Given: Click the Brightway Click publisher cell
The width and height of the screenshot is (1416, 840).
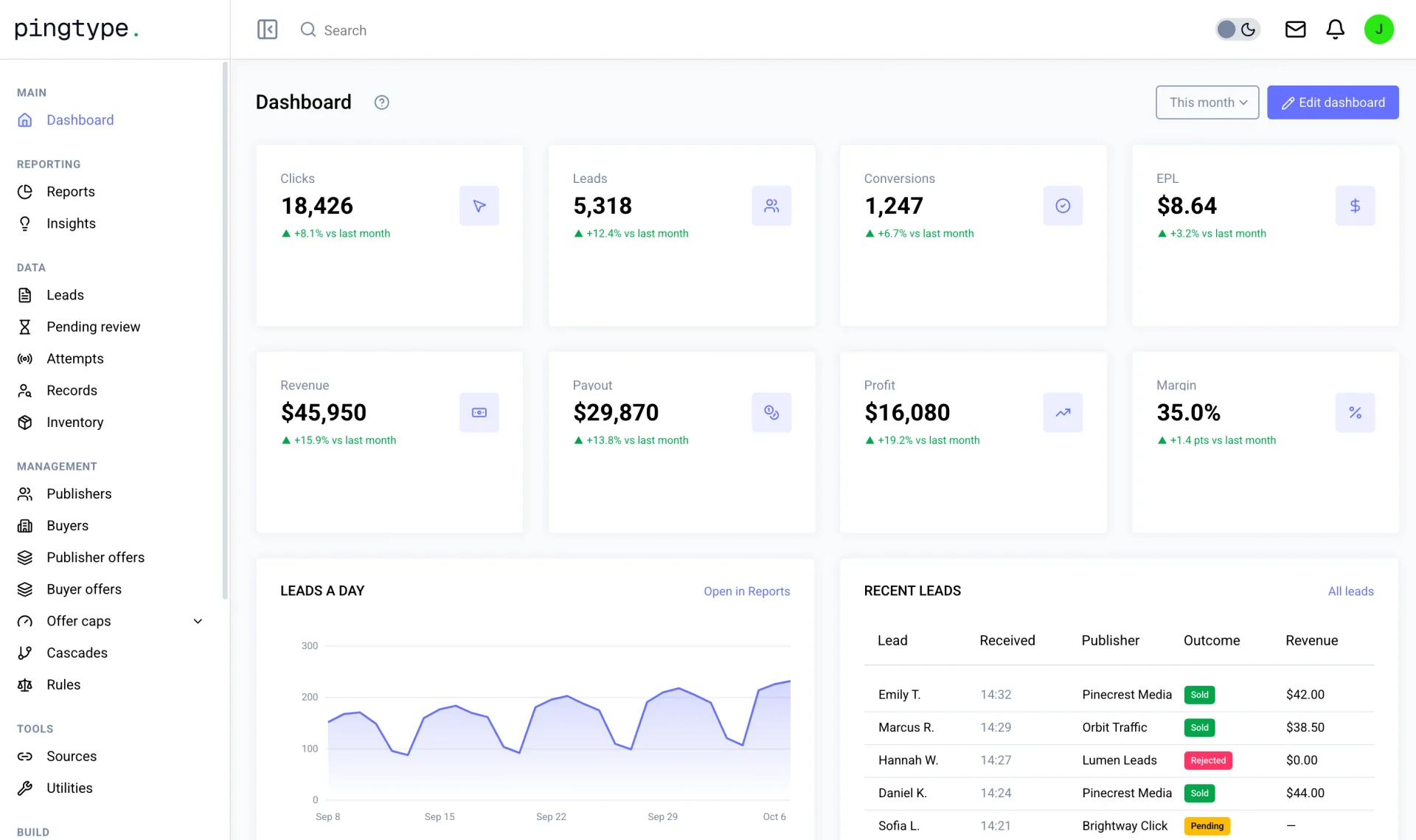Looking at the screenshot, I should click(x=1124, y=826).
